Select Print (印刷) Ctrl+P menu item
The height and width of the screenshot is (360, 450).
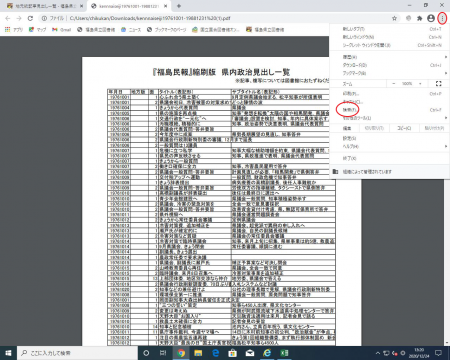(x=389, y=94)
